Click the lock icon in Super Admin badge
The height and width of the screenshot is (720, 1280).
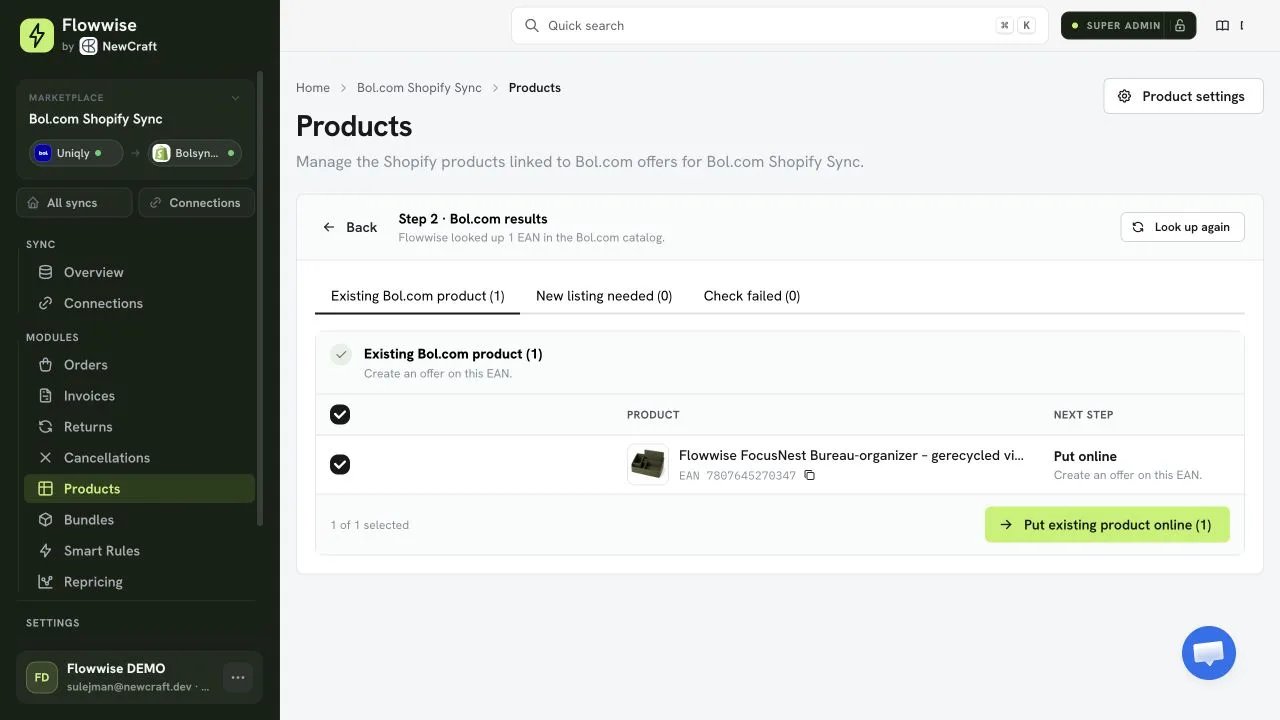pos(1180,26)
